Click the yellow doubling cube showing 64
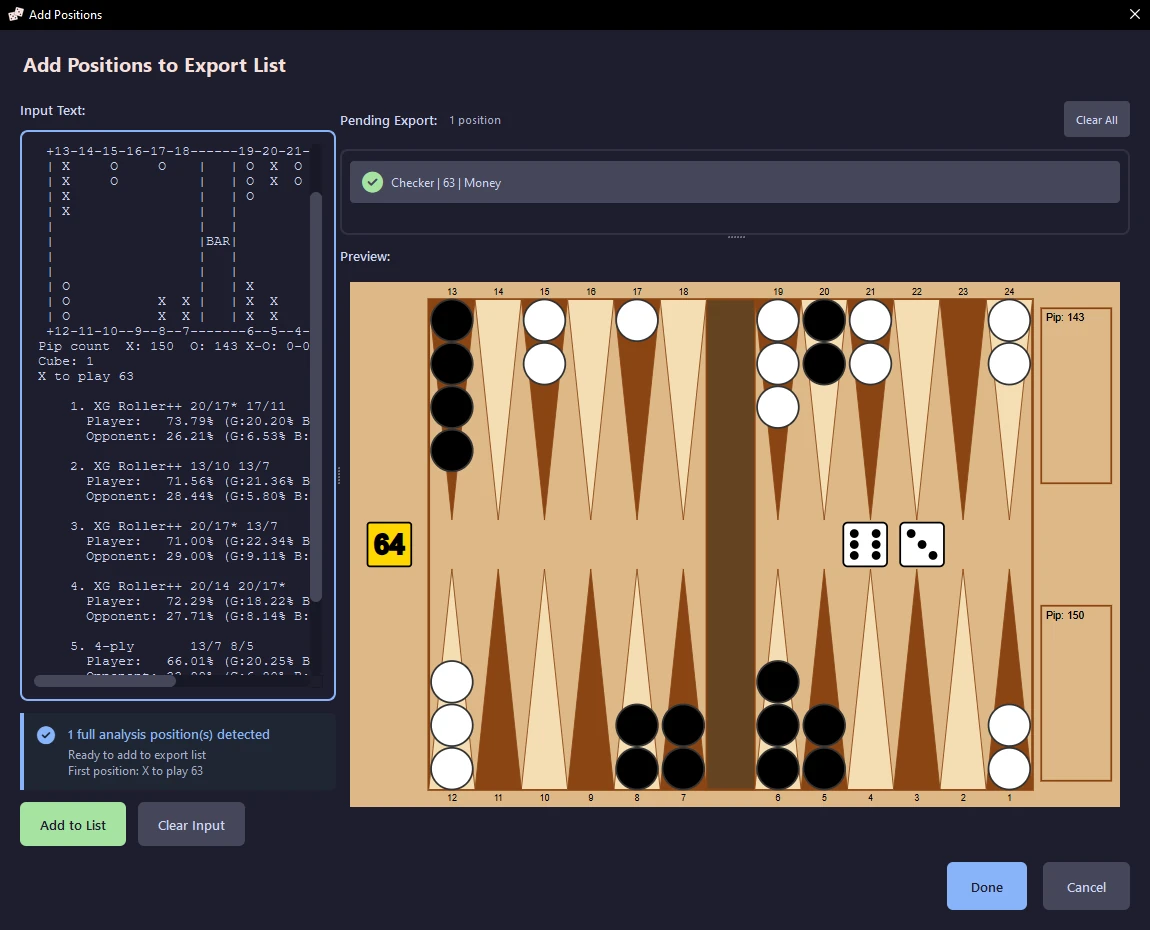 coord(389,544)
